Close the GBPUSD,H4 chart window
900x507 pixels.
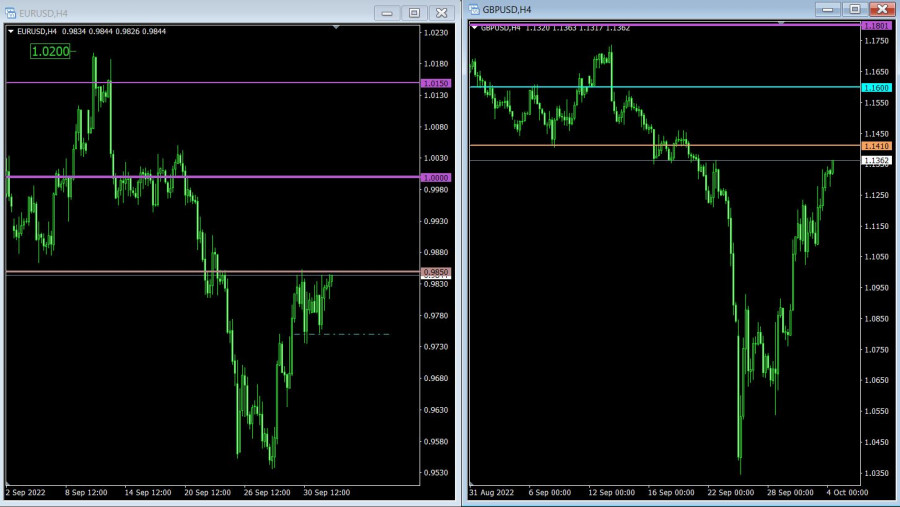point(881,9)
